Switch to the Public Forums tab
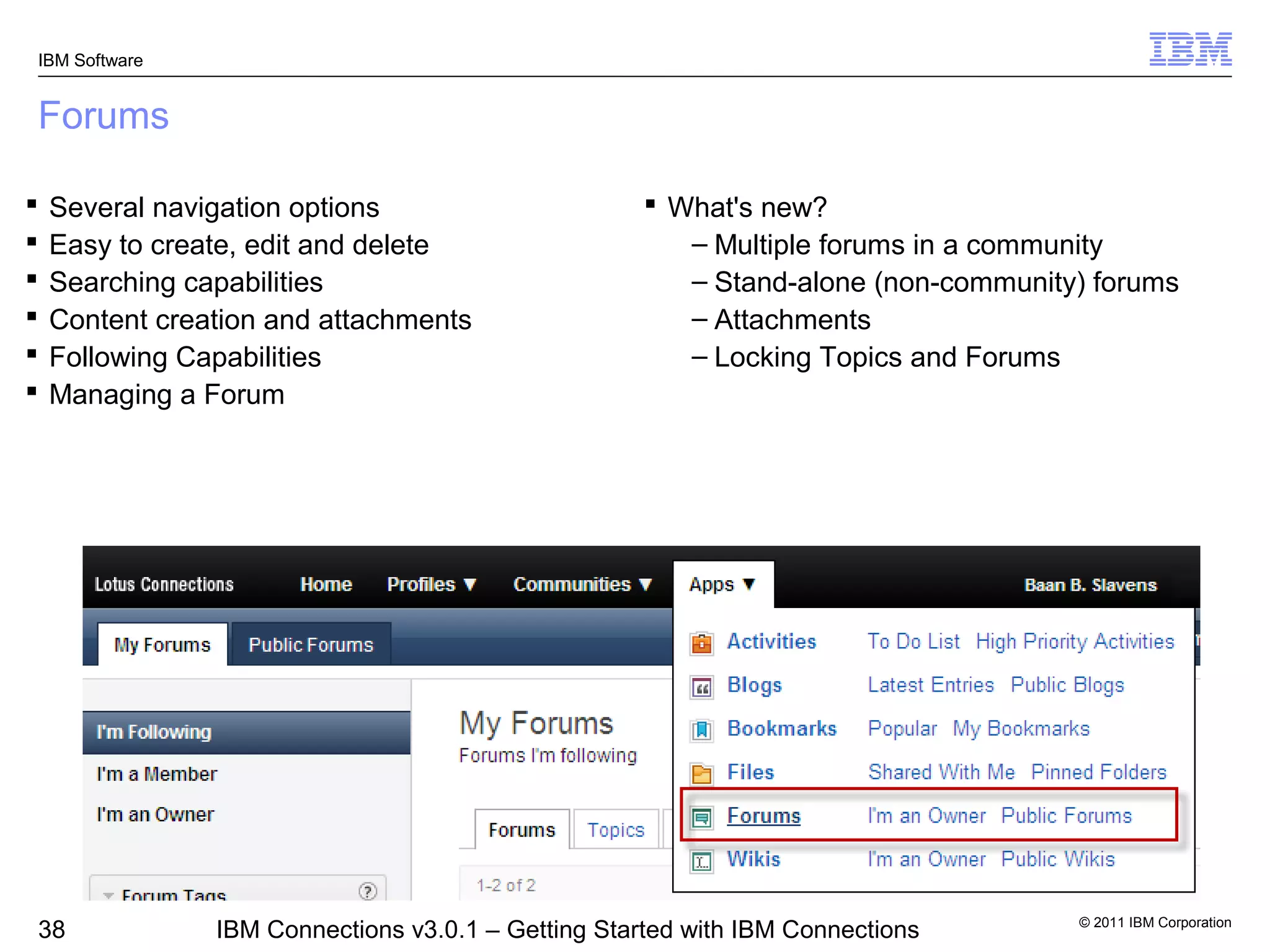 (311, 645)
